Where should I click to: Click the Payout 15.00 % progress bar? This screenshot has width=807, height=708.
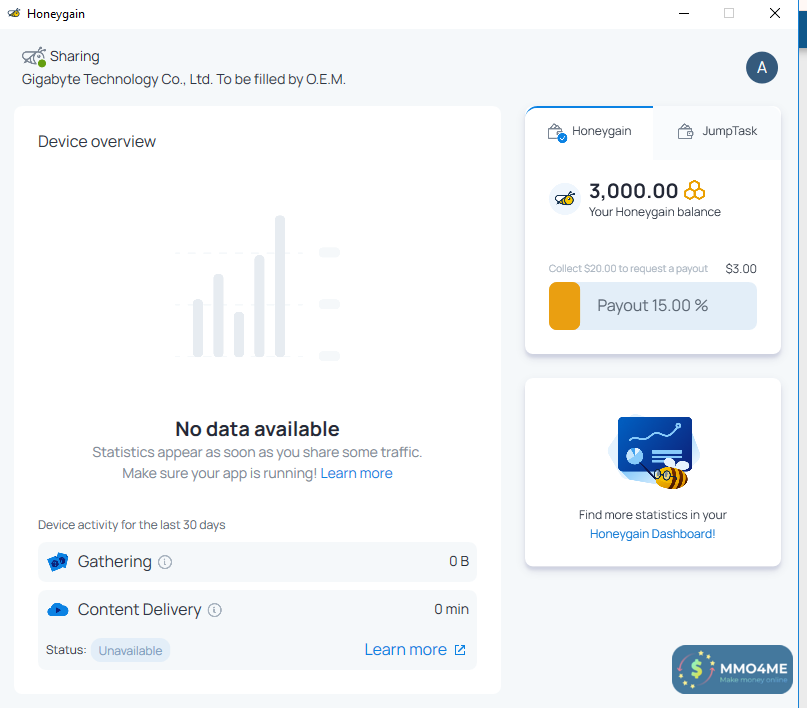coord(652,306)
